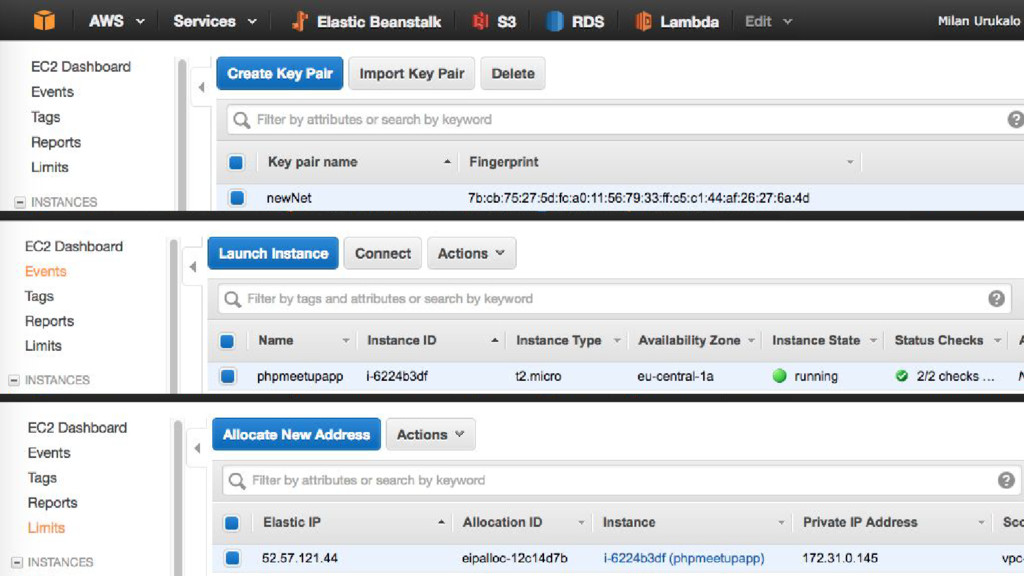Collapse sidebar arrow beside Allocate New Address

[197, 448]
